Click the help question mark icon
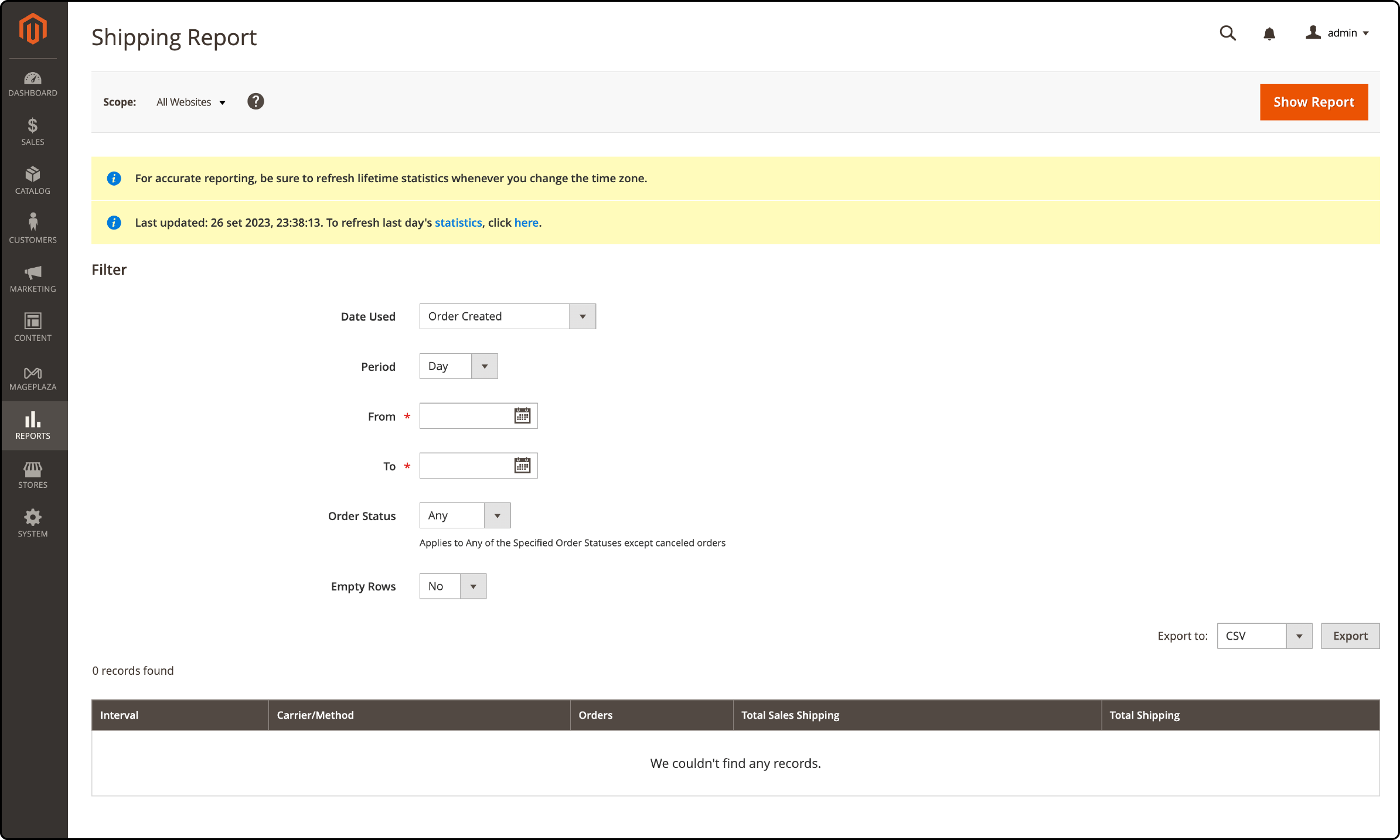Image resolution: width=1400 pixels, height=840 pixels. [256, 101]
